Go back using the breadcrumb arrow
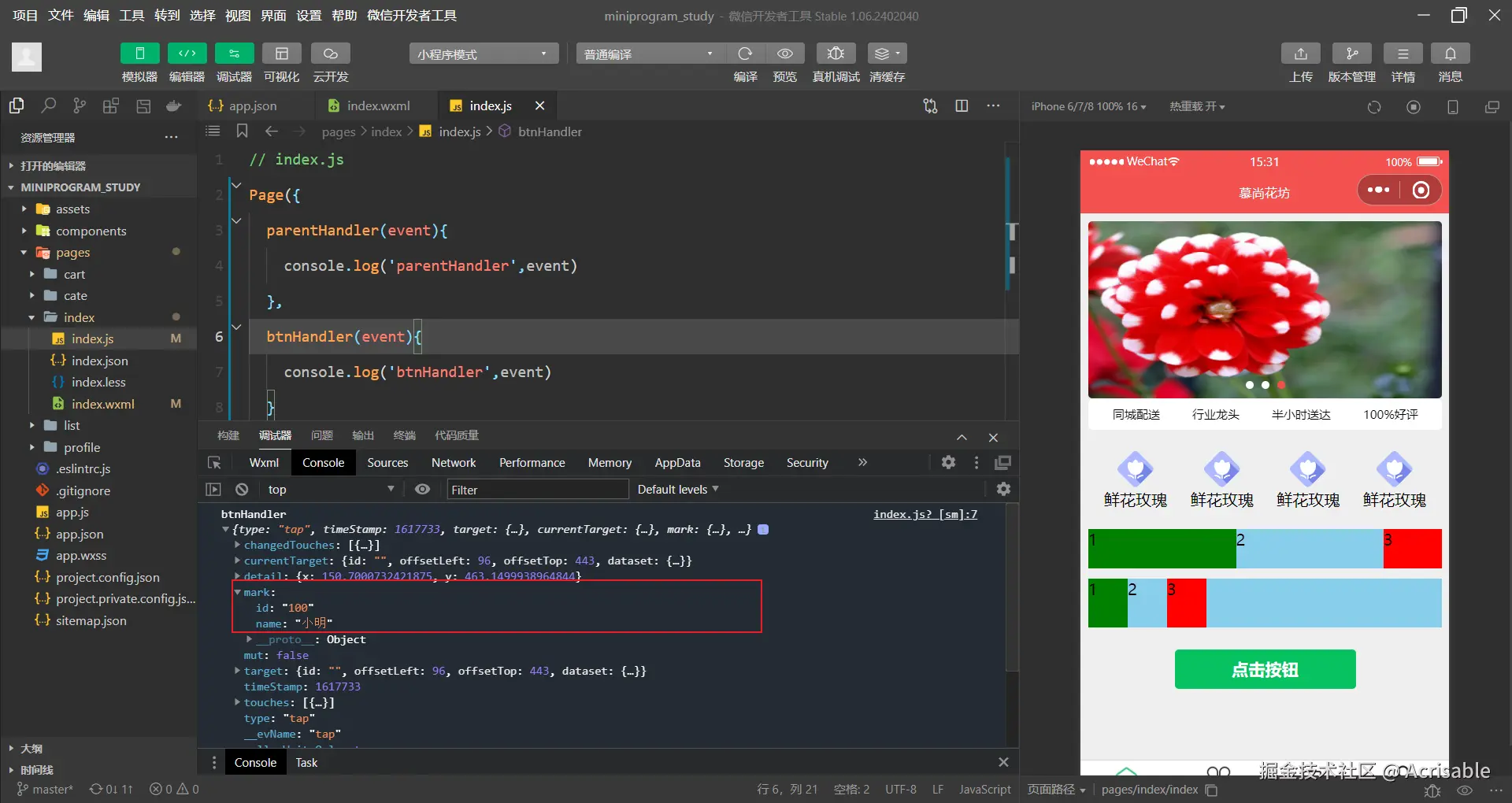Viewport: 1512px width, 803px height. [272, 131]
